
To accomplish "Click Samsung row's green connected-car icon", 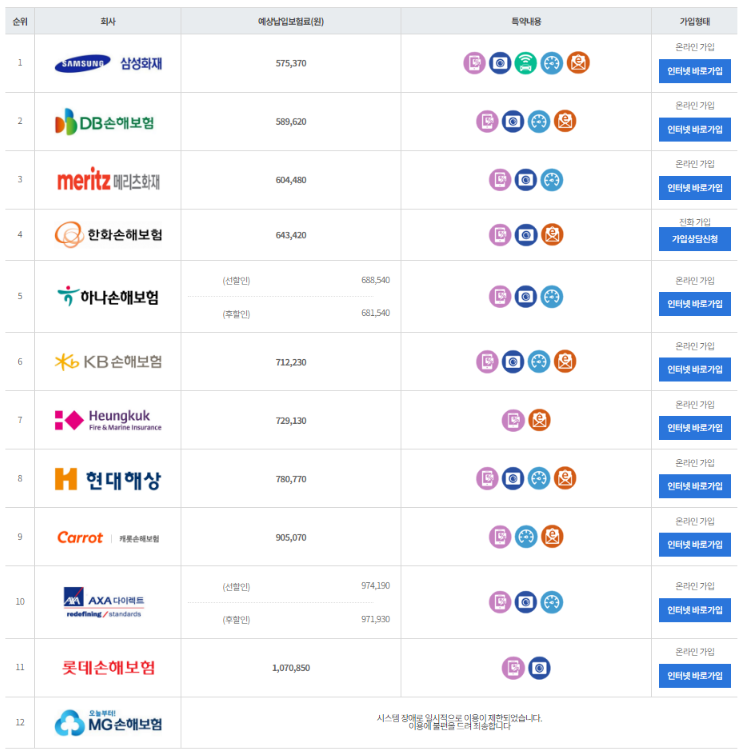I will coord(526,63).
